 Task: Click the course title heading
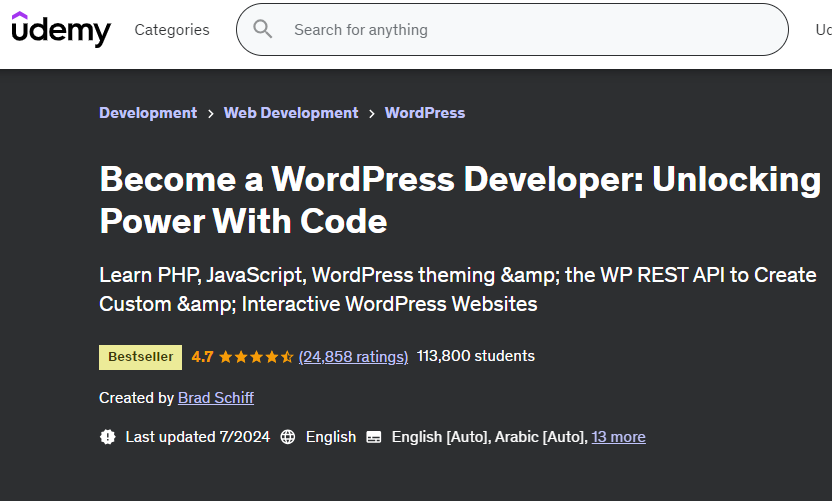[460, 200]
